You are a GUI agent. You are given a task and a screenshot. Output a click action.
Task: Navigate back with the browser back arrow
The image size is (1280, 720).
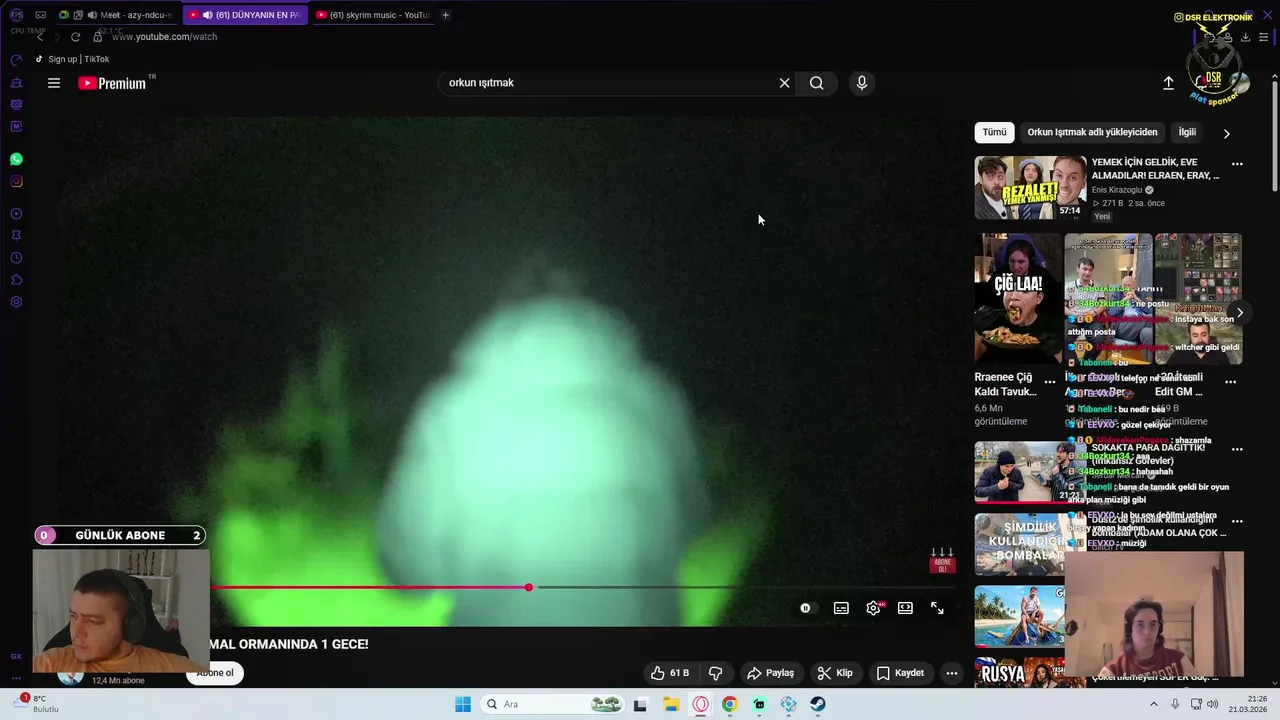40,37
